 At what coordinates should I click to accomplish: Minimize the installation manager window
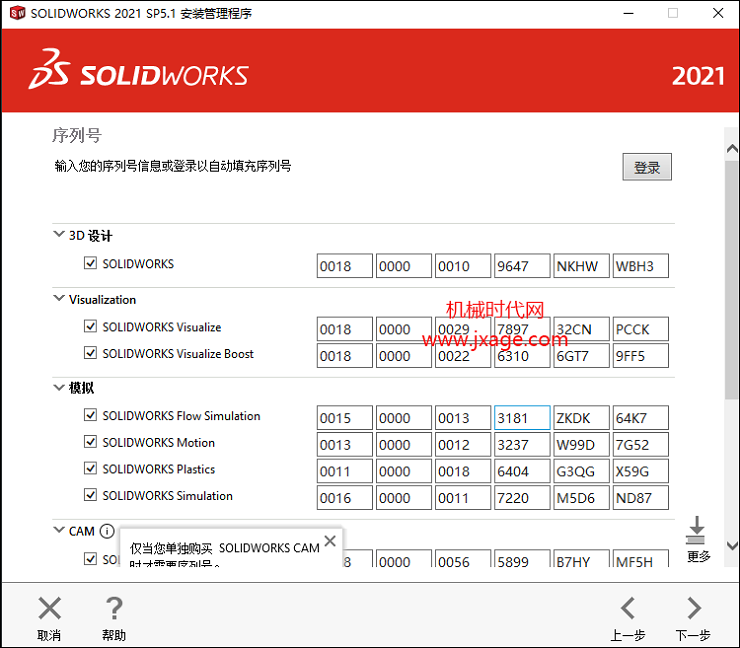pyautogui.click(x=628, y=13)
